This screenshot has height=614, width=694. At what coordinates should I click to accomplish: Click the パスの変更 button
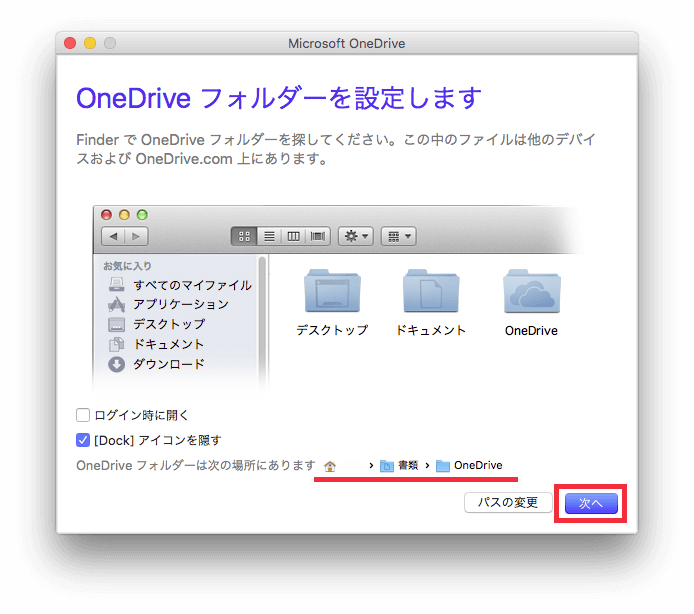tap(508, 502)
